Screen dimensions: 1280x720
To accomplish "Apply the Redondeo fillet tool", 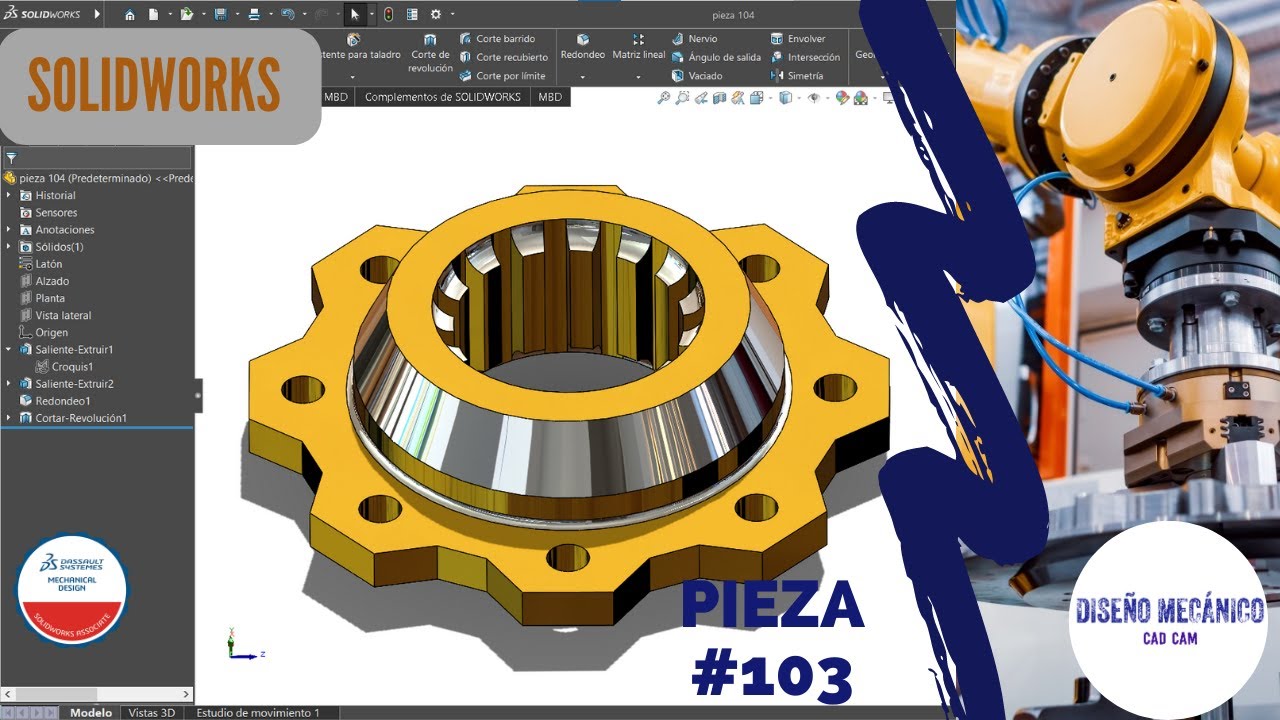I will 582,47.
